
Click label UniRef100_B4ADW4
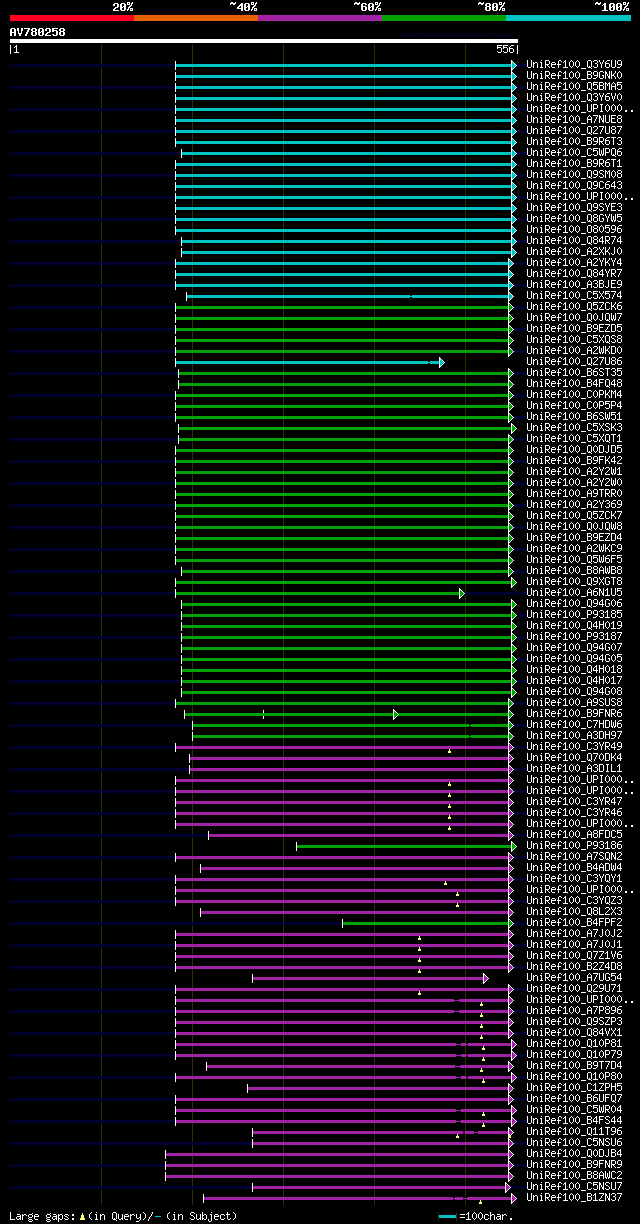click(575, 867)
